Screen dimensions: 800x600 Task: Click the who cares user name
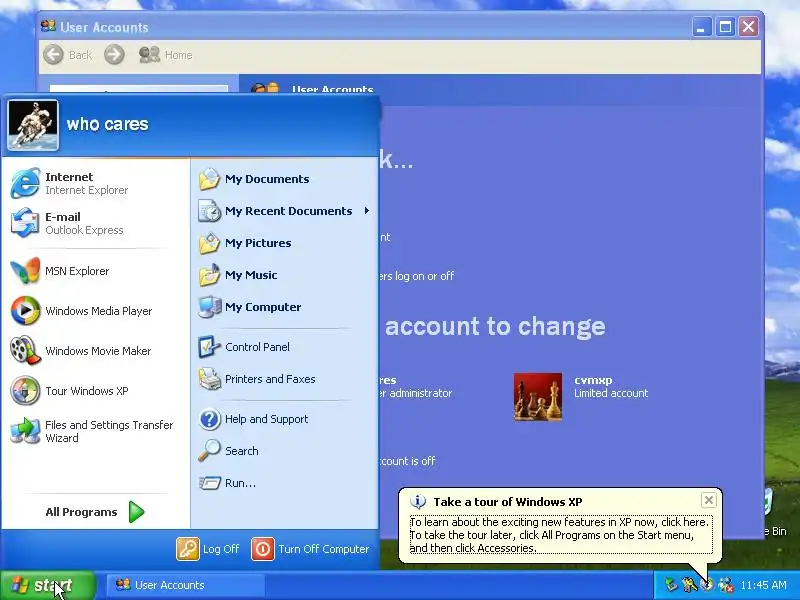point(108,124)
